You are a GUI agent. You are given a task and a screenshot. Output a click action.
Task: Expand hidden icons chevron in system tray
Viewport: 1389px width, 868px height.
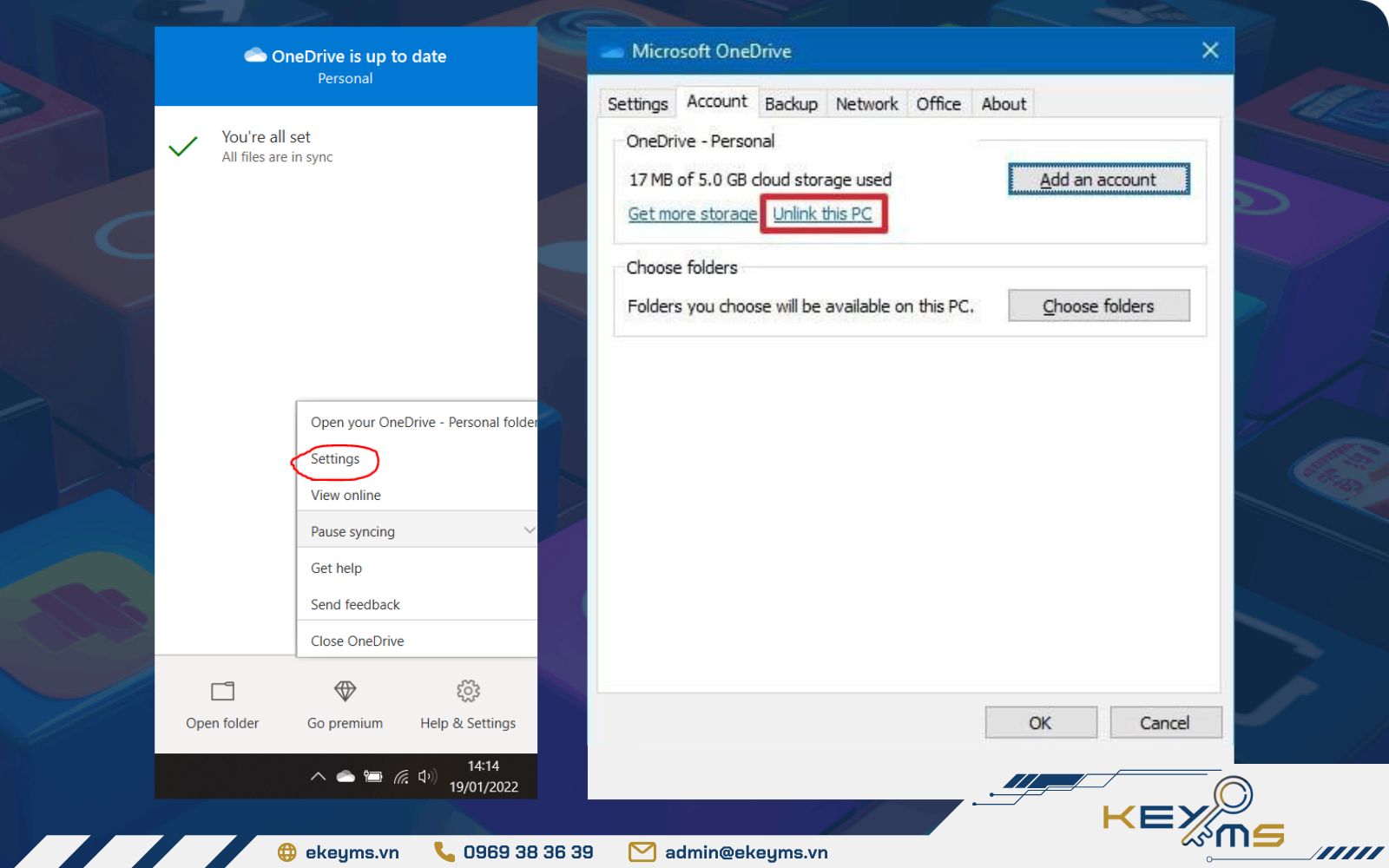[x=318, y=775]
